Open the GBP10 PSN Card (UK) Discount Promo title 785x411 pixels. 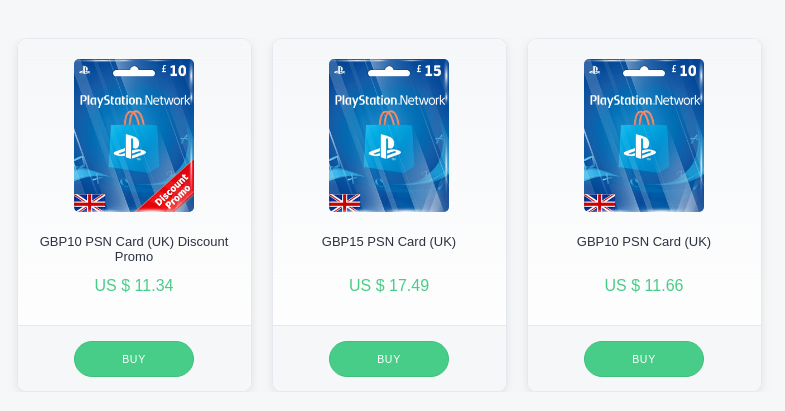pos(134,249)
